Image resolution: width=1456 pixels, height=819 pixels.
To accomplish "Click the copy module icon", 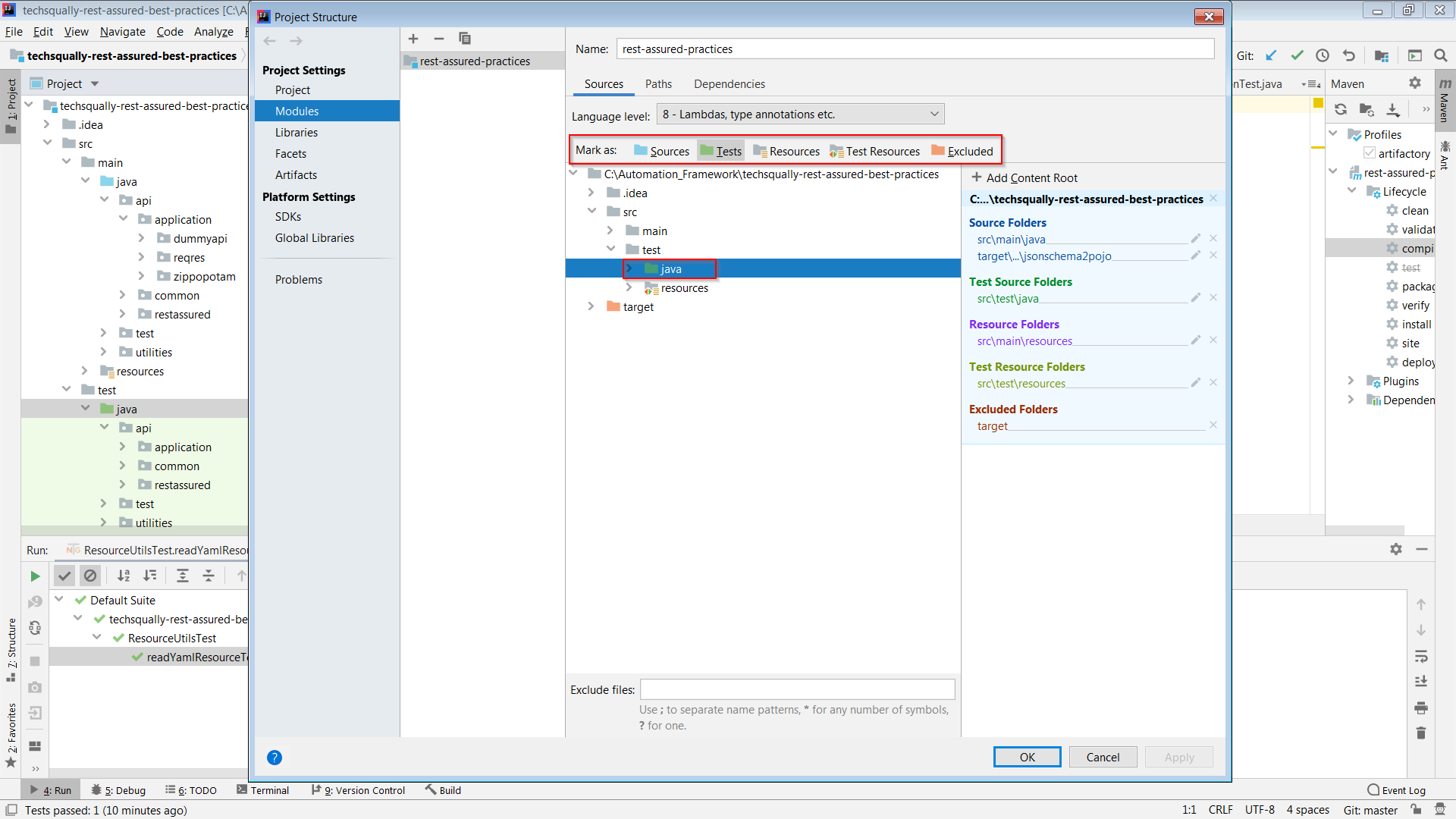I will pos(465,39).
